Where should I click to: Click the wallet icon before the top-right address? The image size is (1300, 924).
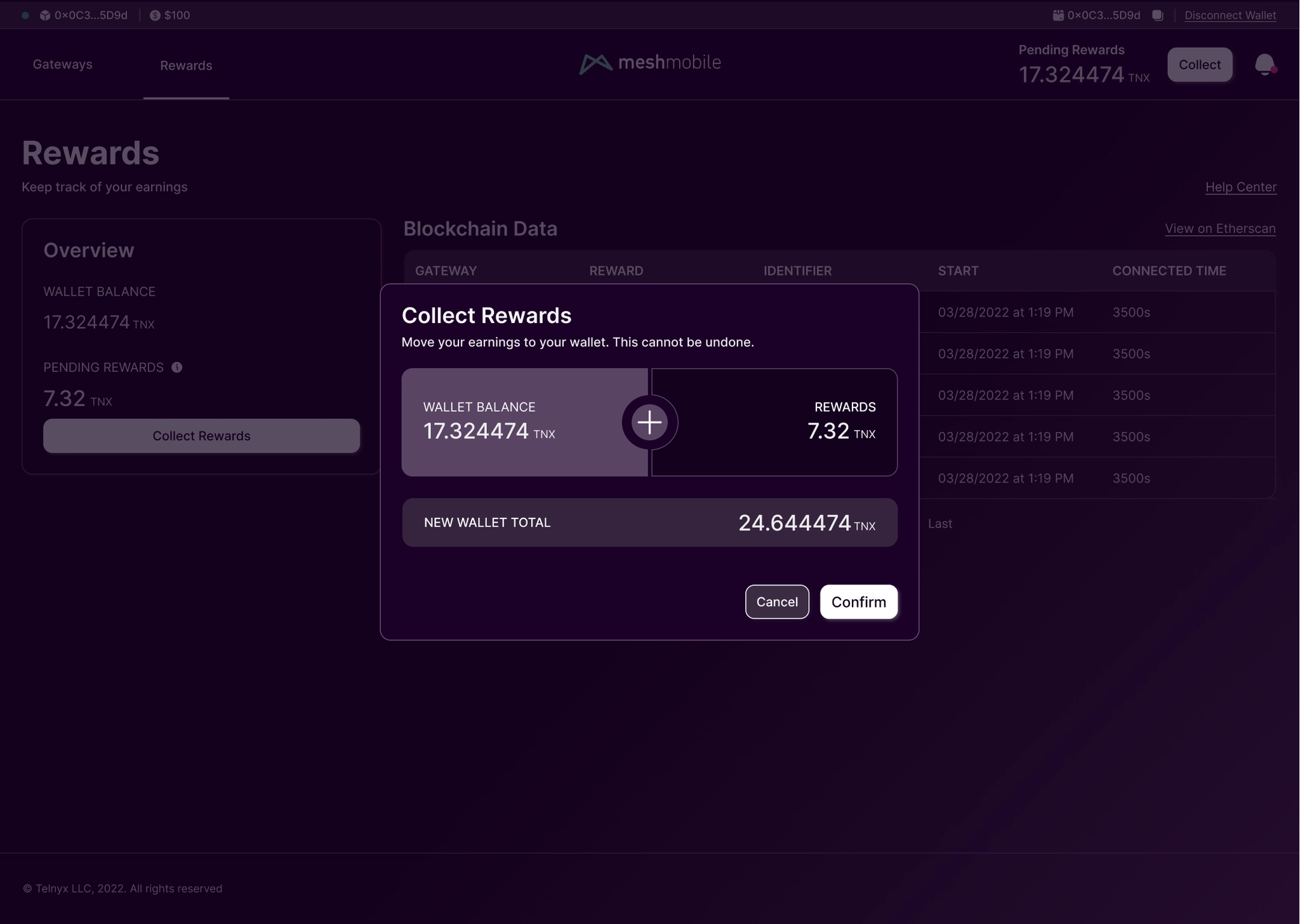pos(1058,15)
